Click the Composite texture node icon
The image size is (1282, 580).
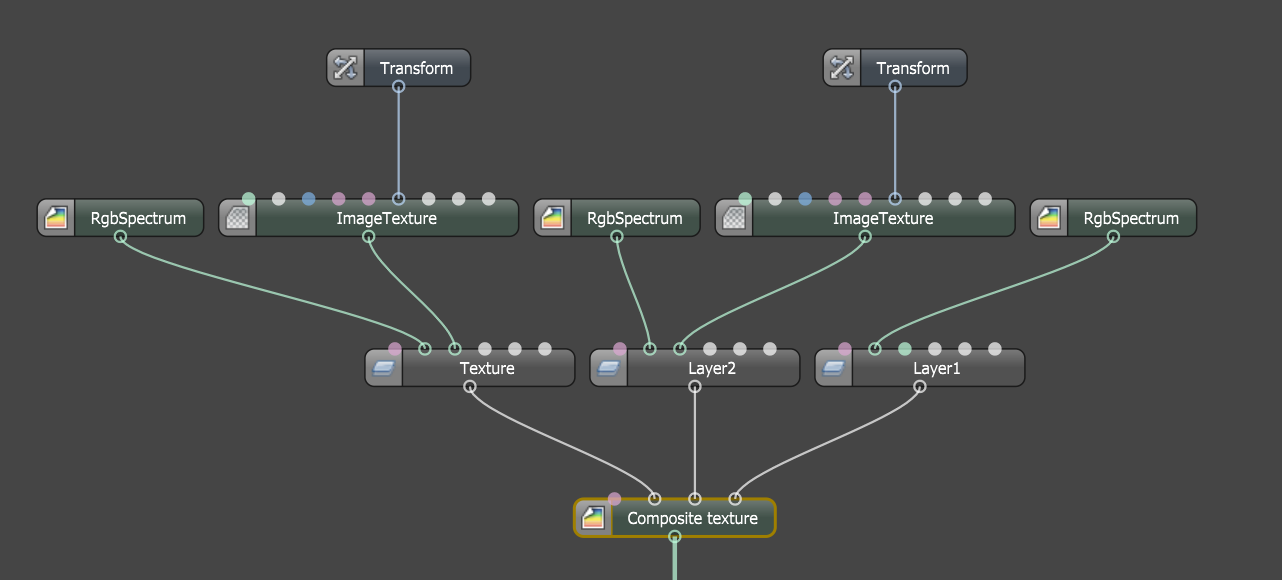click(x=594, y=518)
